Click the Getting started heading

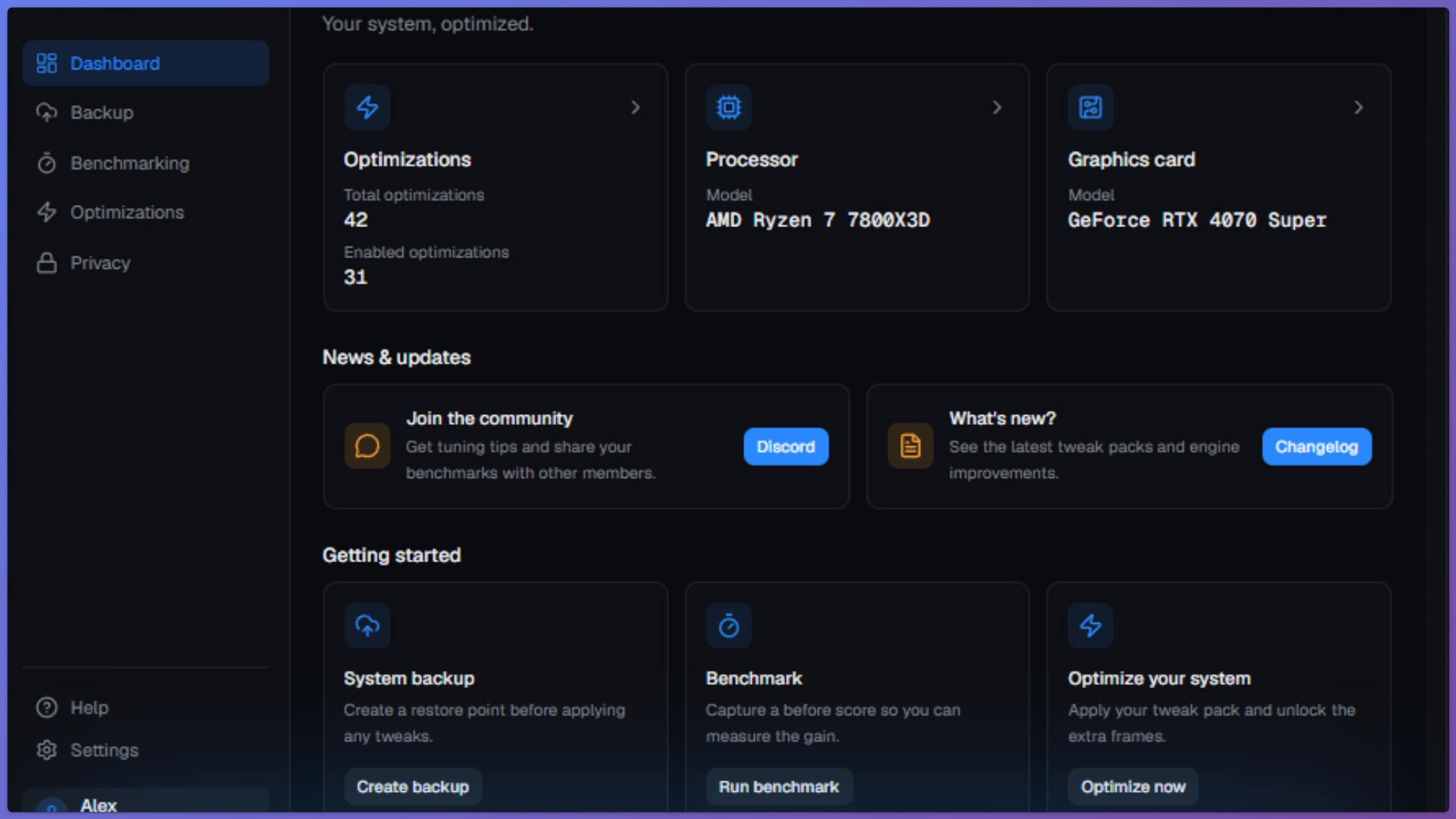click(392, 555)
